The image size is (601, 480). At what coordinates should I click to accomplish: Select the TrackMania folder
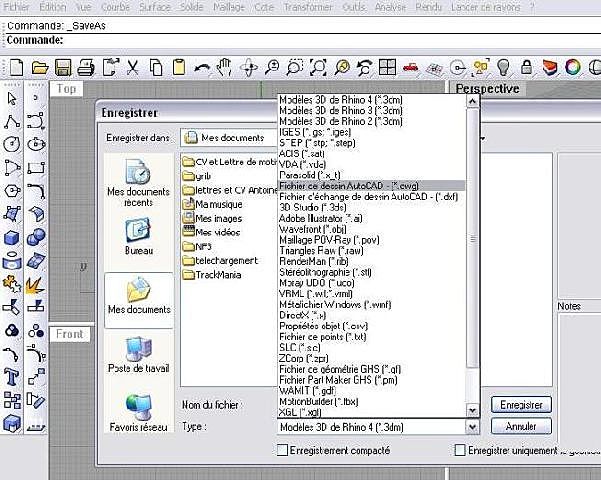212,275
